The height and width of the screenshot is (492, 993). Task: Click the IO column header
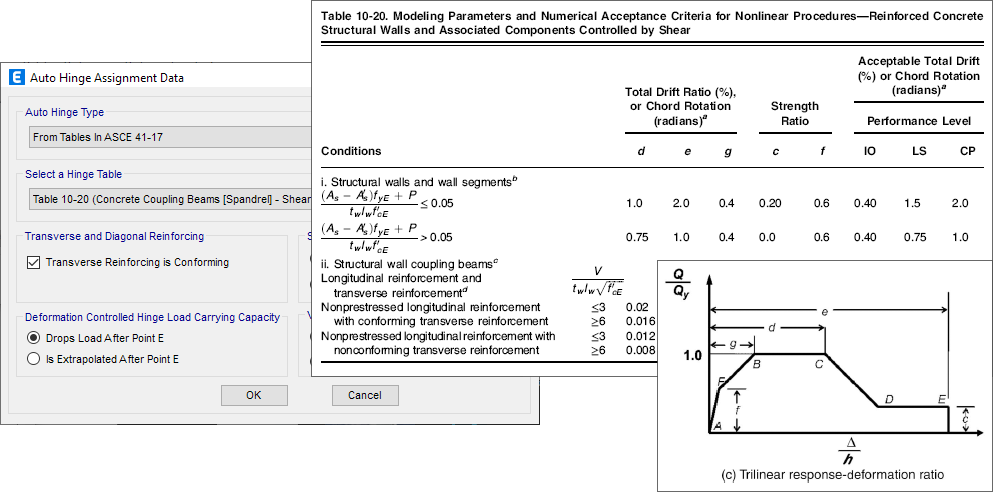tap(870, 152)
